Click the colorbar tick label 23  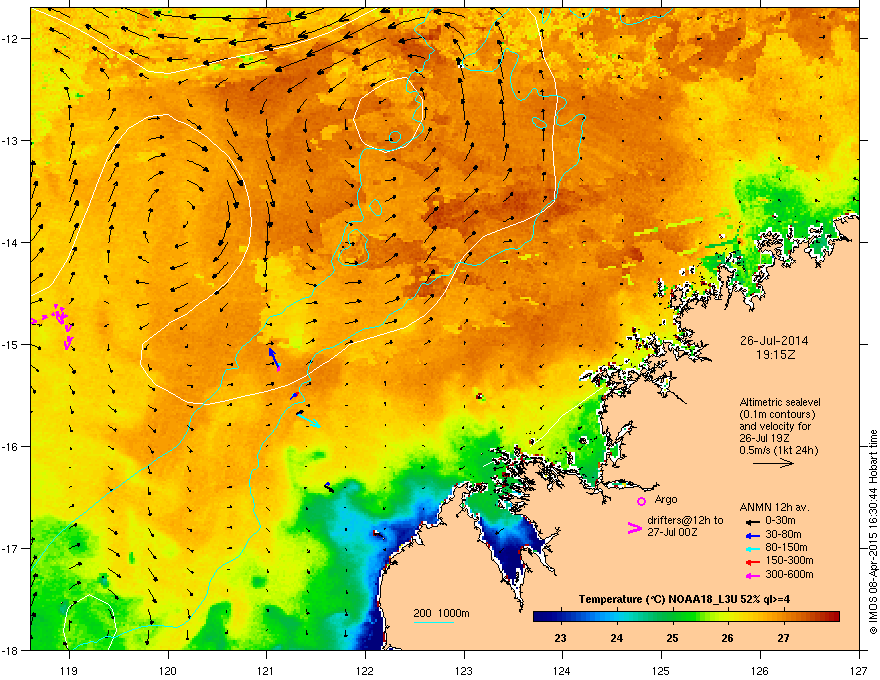pos(560,638)
